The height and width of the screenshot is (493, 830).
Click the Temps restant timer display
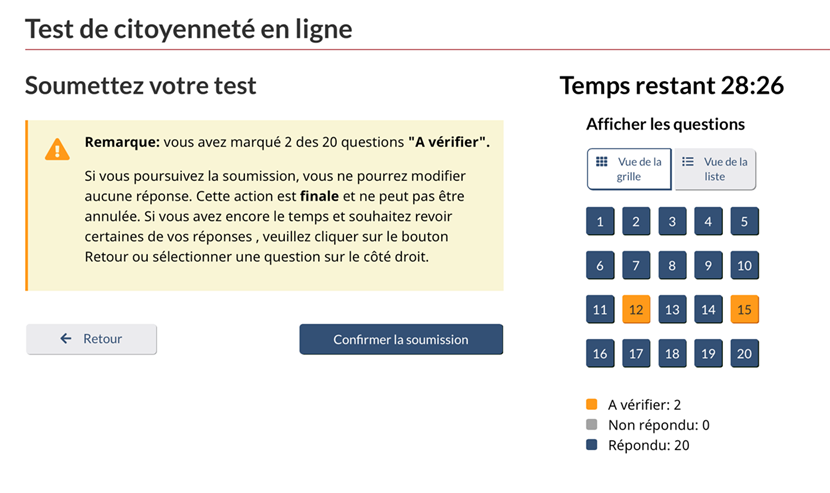coord(671,86)
